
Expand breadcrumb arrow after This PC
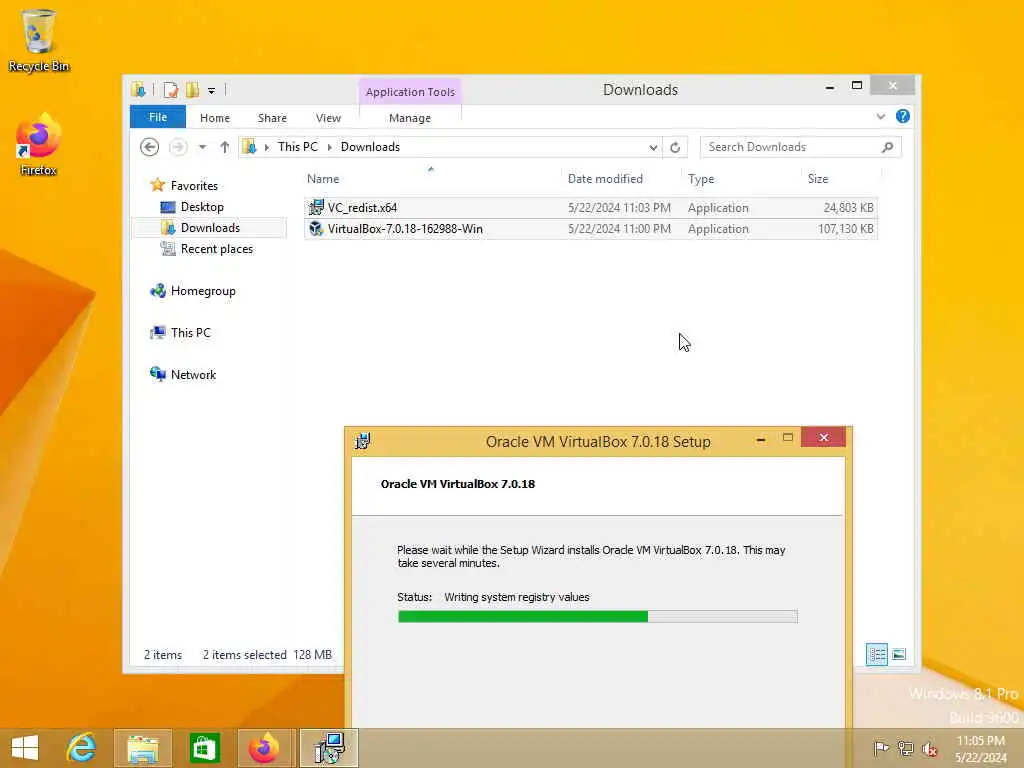pos(329,147)
